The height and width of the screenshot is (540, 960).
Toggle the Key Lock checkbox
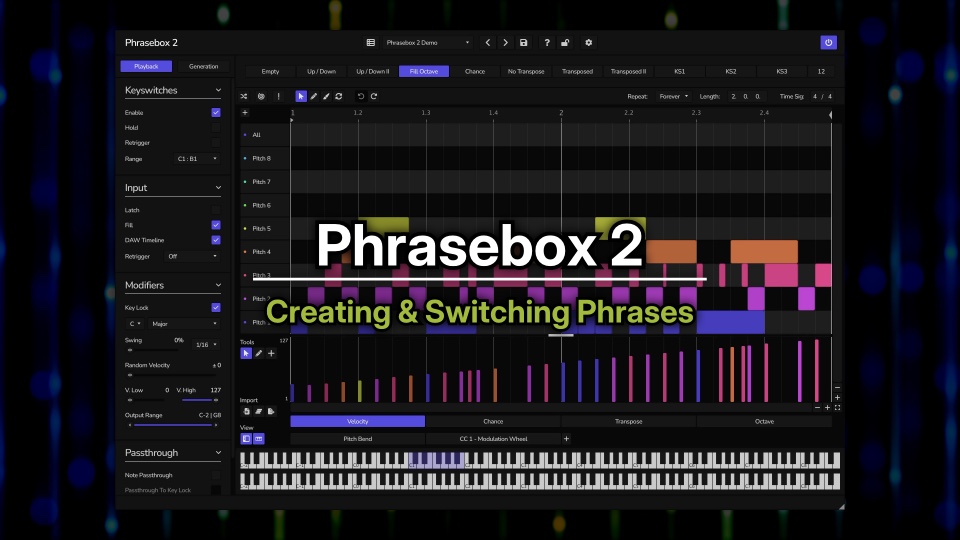point(216,307)
